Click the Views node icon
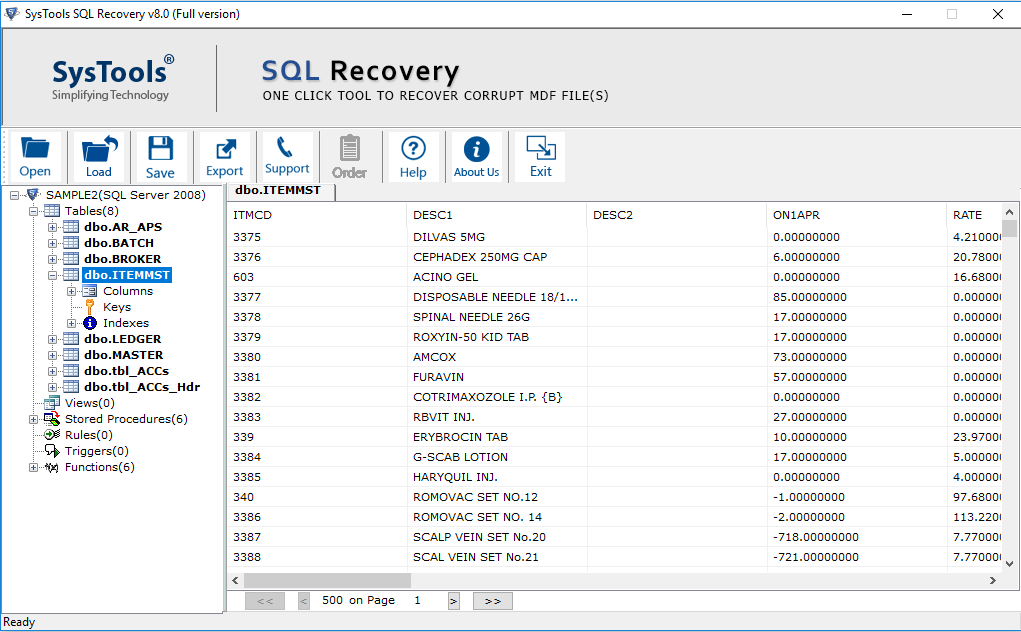Screen dimensions: 1021x632 52,403
